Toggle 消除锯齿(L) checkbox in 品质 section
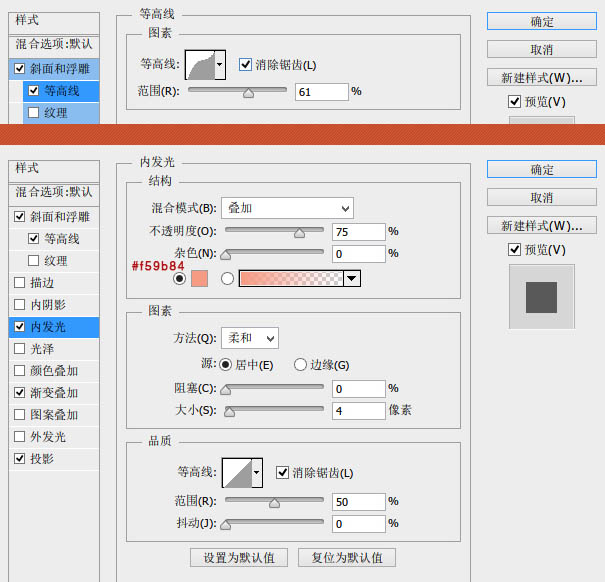 (282, 472)
